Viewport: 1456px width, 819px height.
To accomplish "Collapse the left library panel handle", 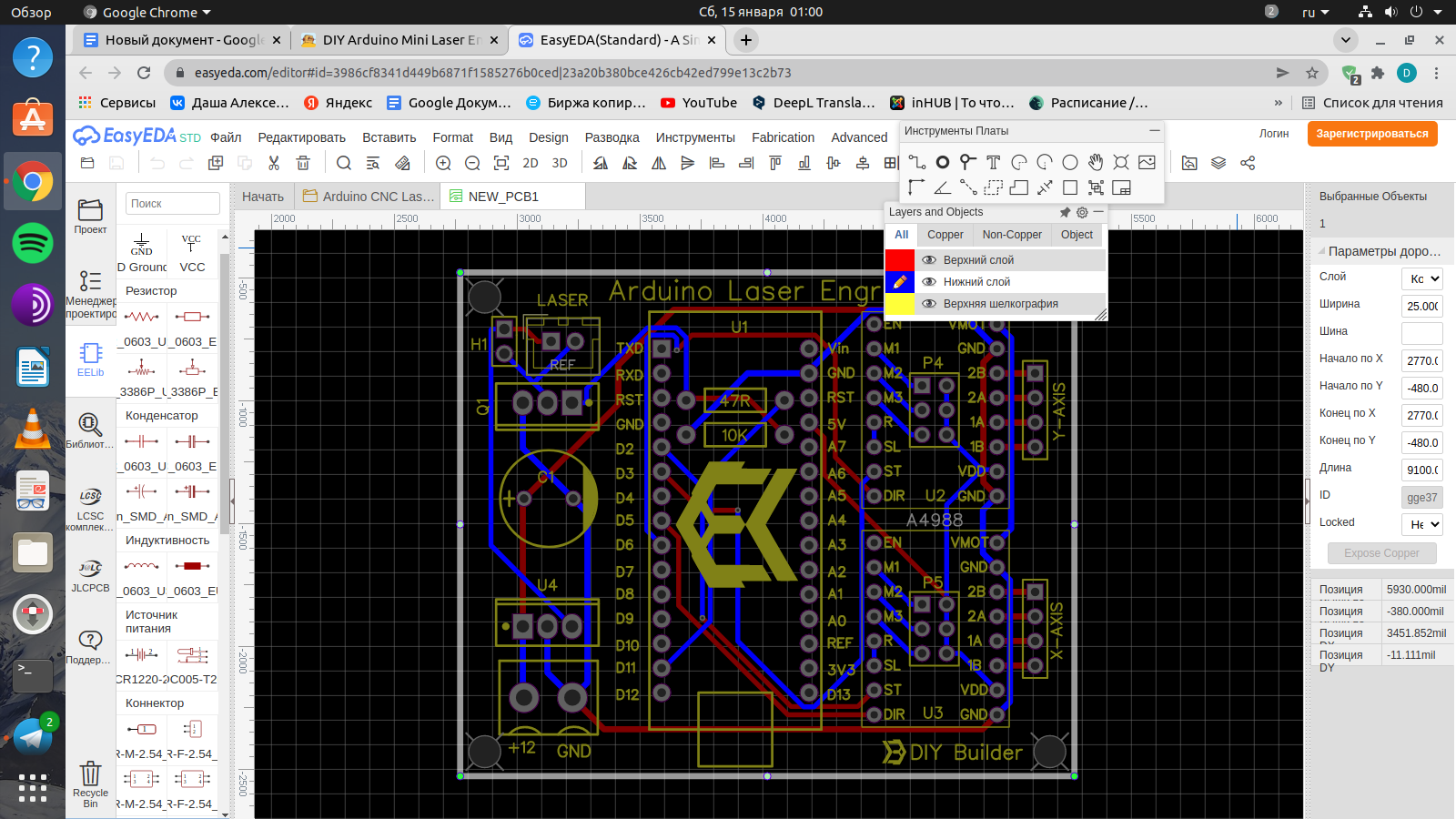I will [x=232, y=500].
